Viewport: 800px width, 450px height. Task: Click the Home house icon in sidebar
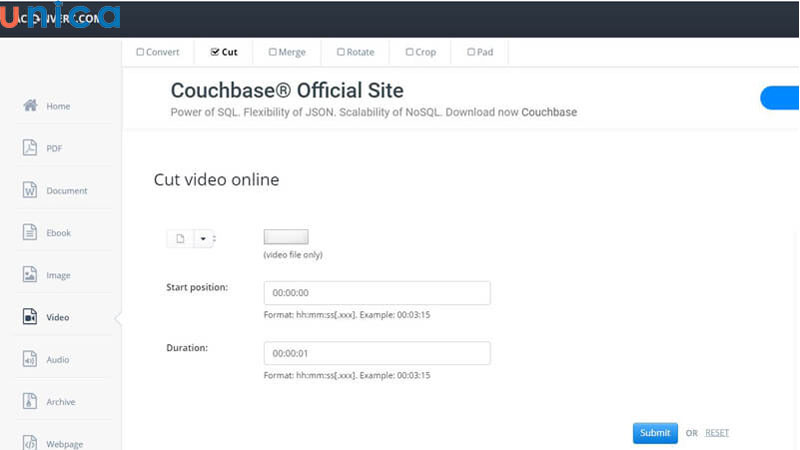30,106
